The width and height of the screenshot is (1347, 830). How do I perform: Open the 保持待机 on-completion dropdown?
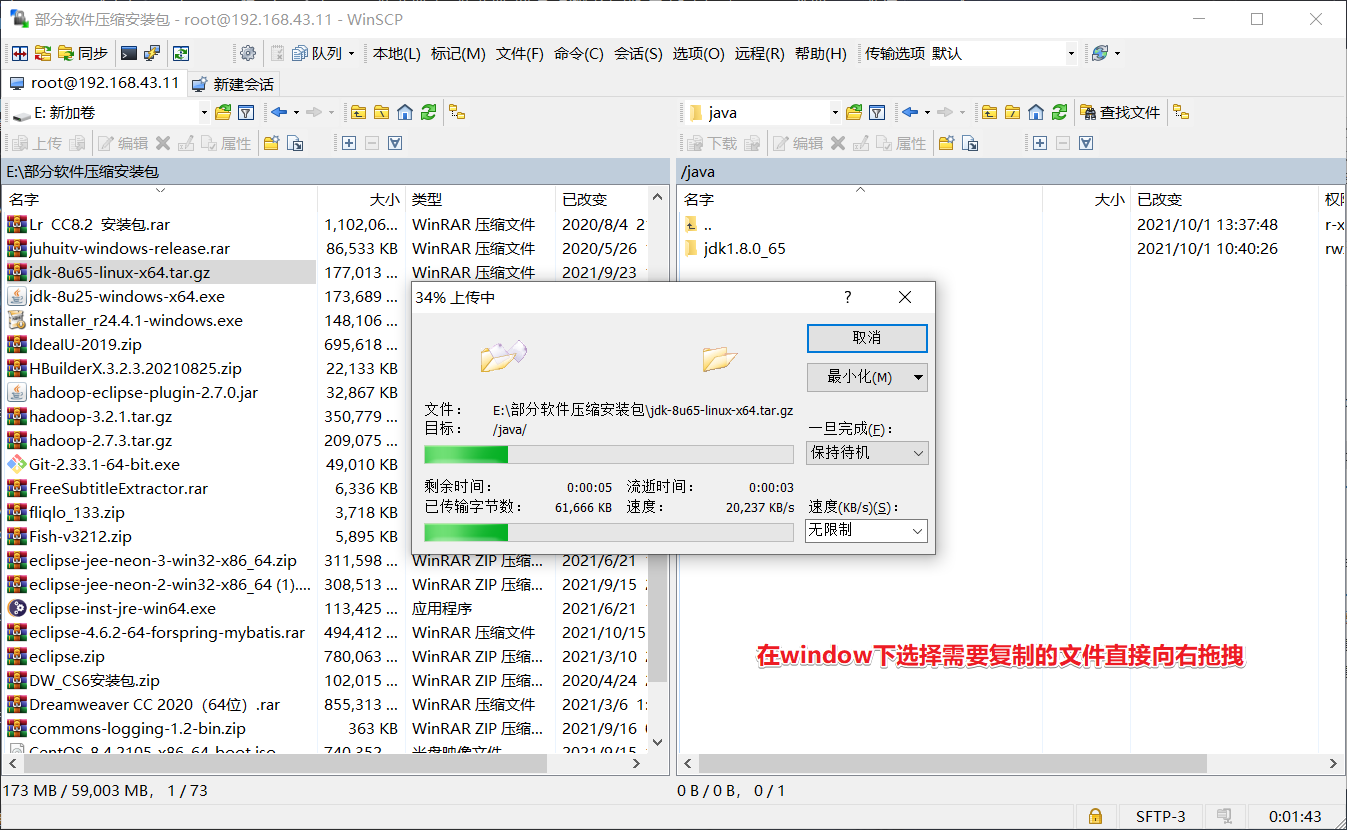[866, 453]
